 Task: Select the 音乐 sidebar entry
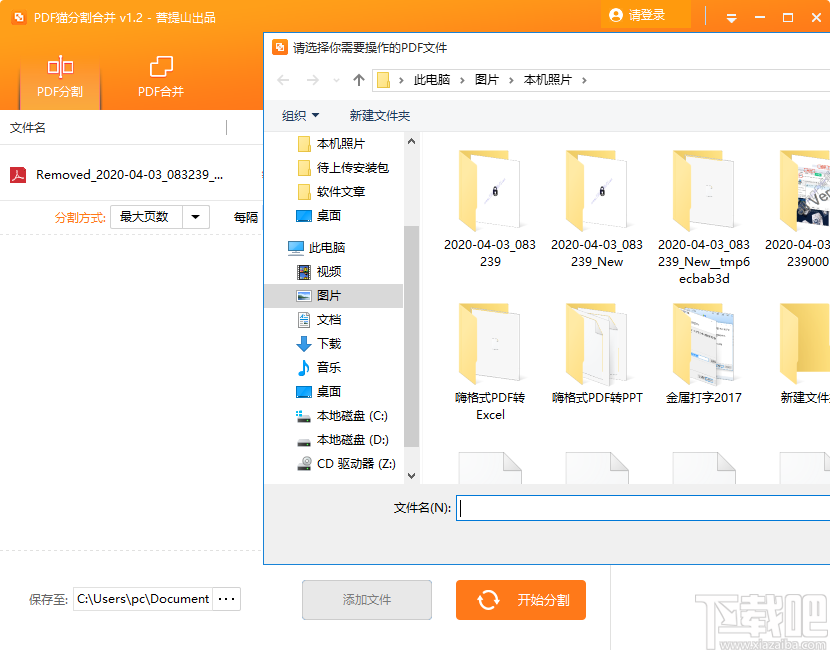[x=331, y=367]
